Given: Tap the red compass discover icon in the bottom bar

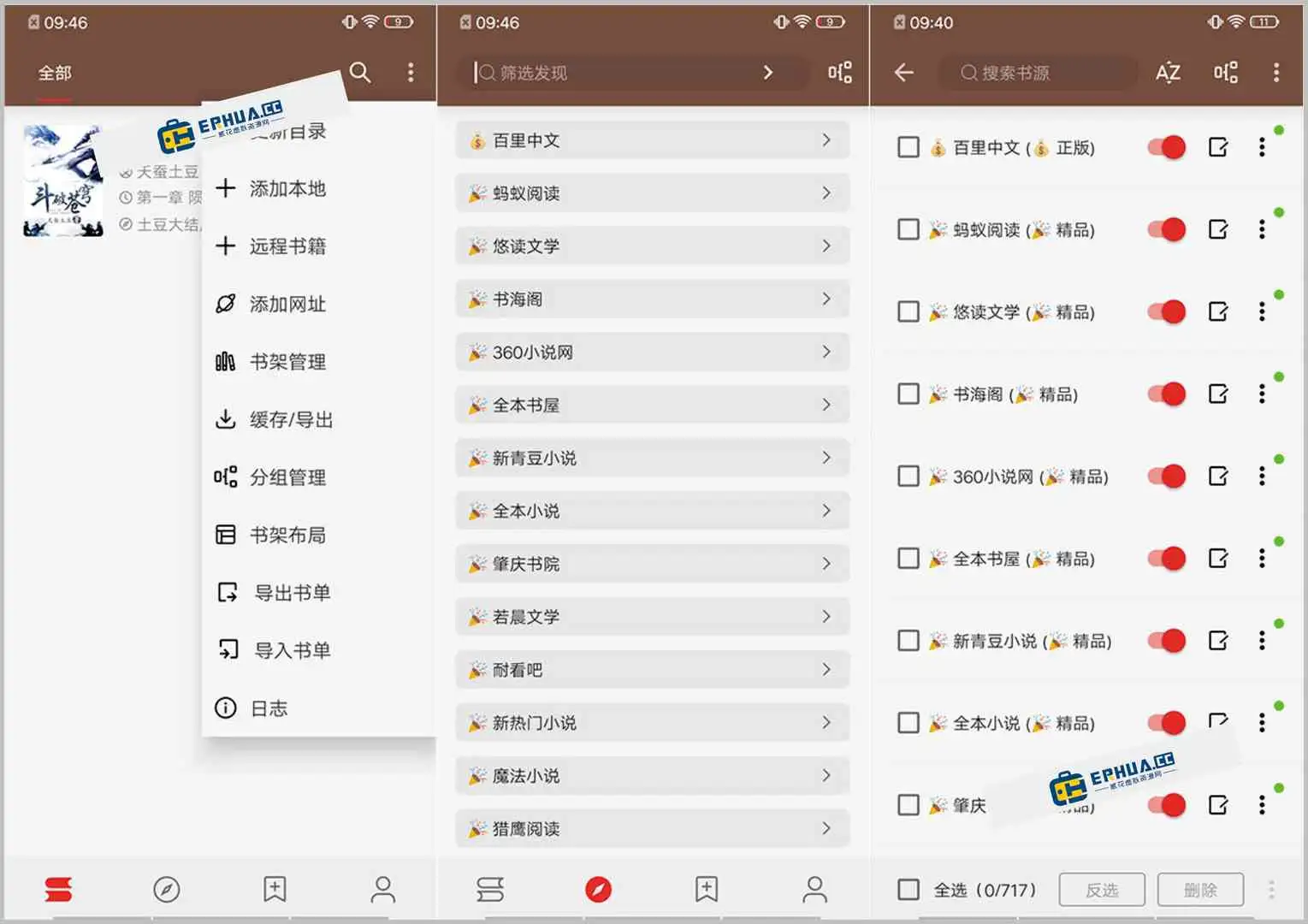Looking at the screenshot, I should (x=598, y=890).
